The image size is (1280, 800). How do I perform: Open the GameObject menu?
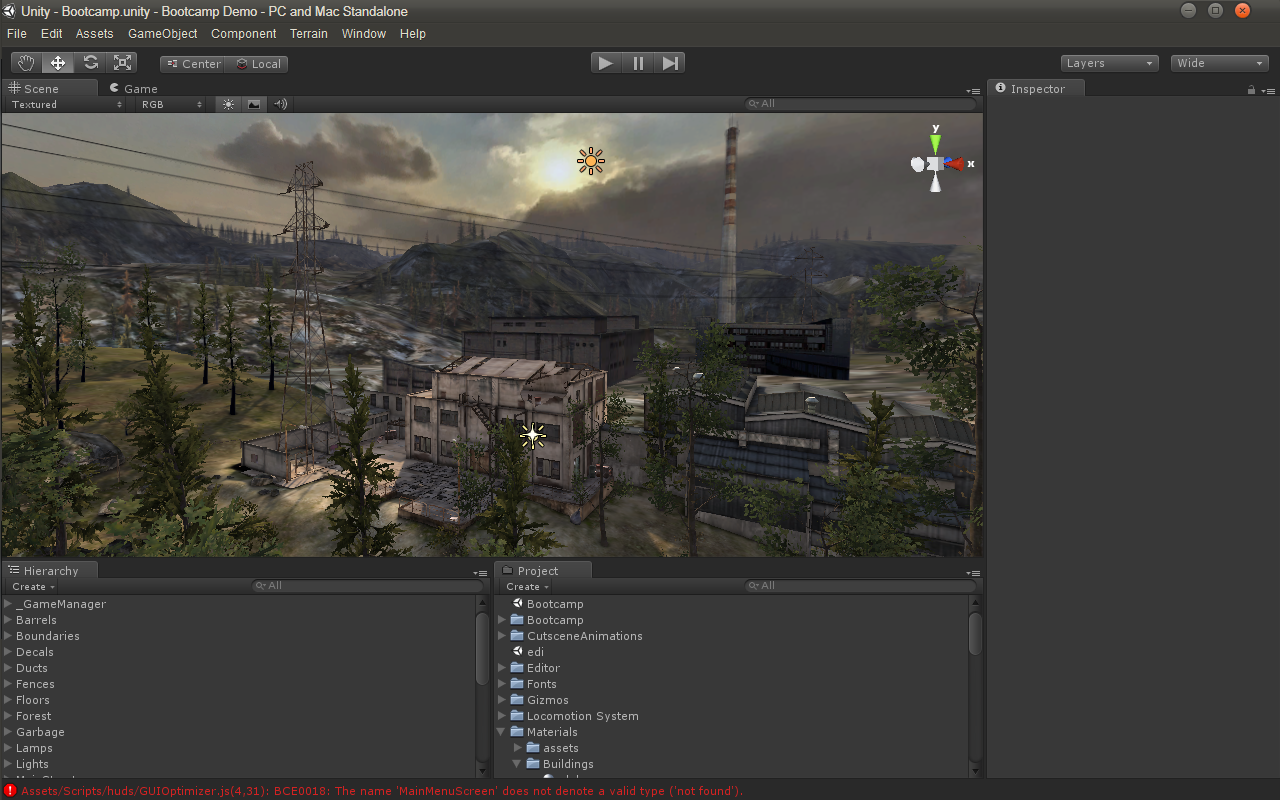click(x=163, y=34)
